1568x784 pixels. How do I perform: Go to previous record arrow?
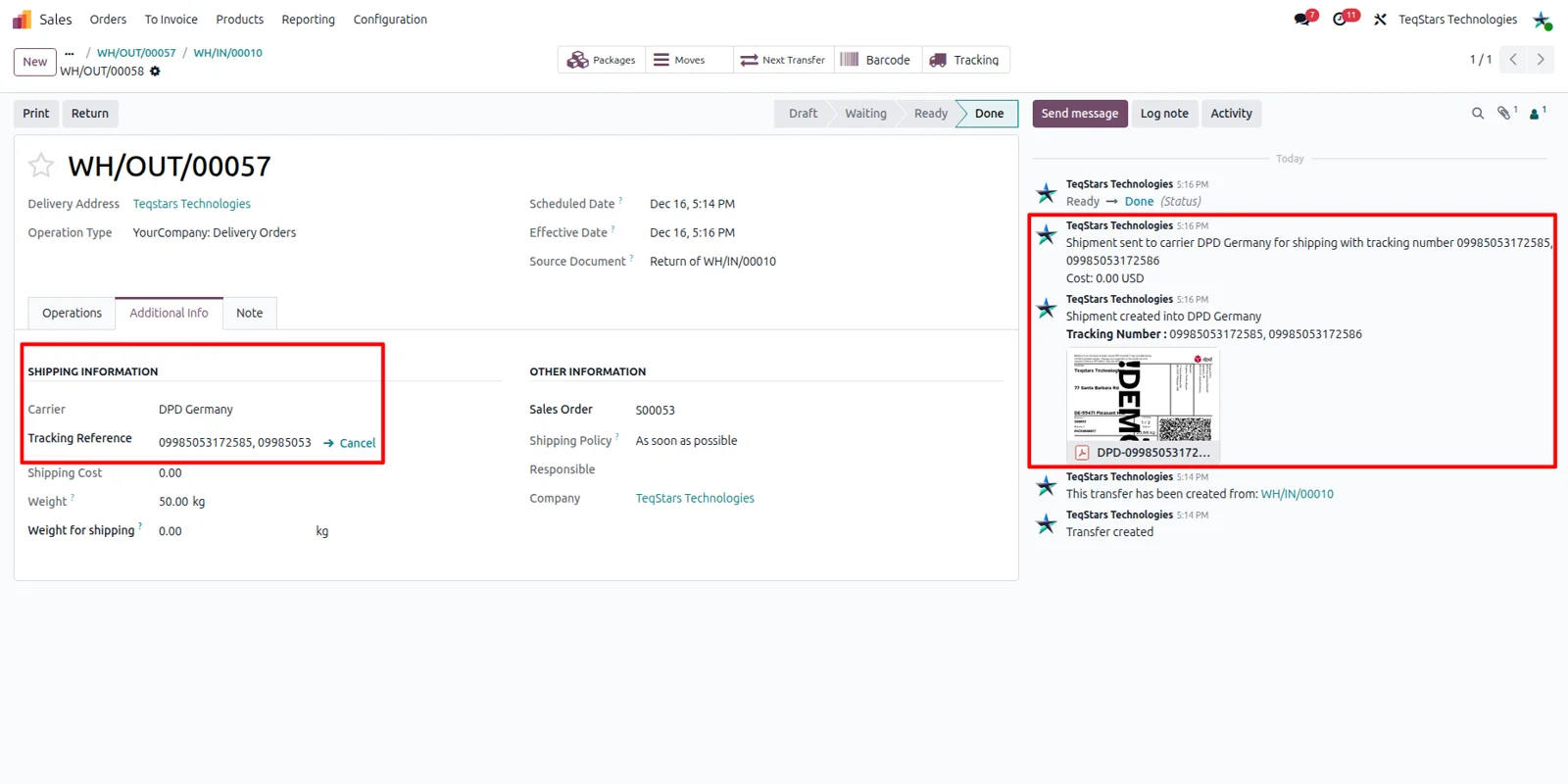[1513, 60]
